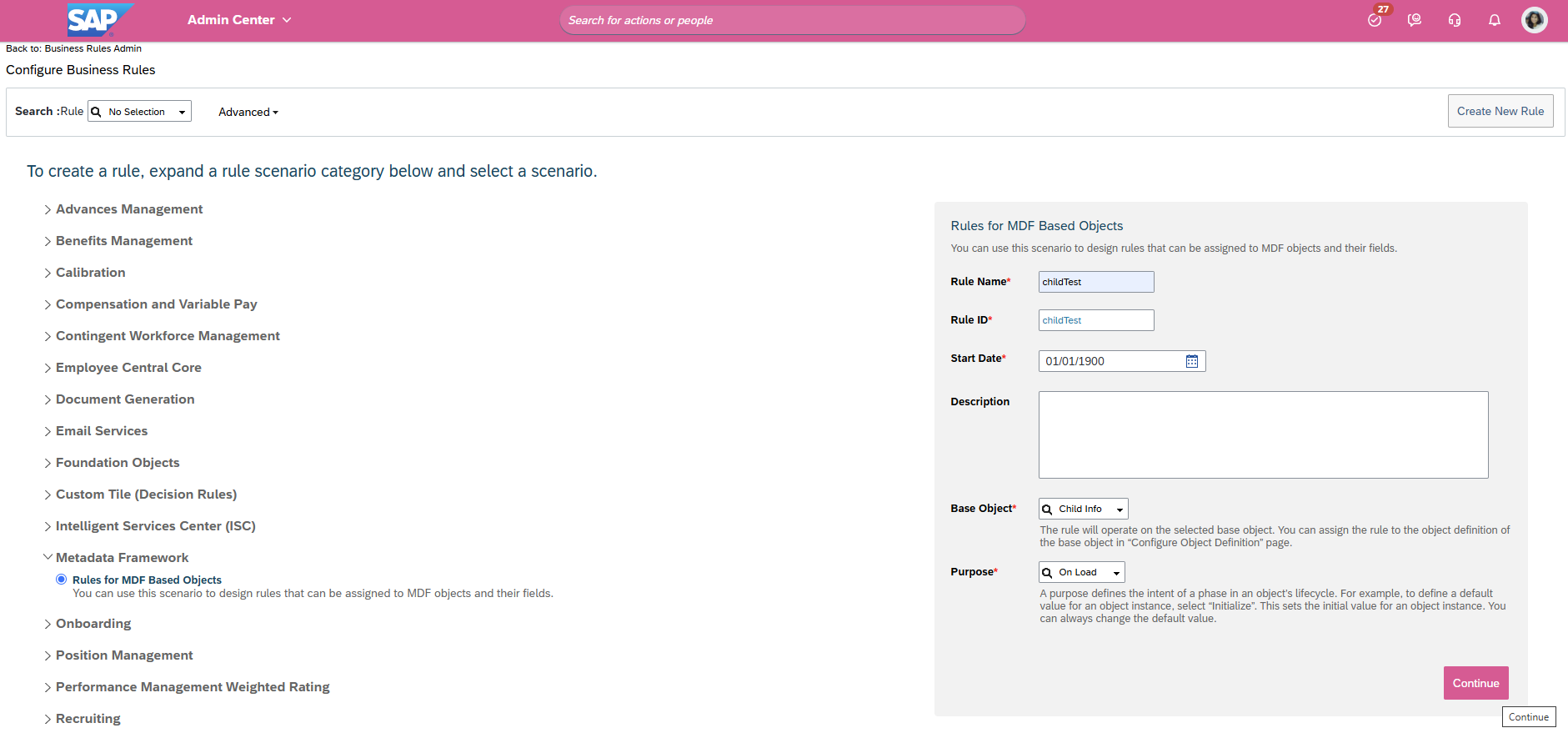The image size is (1568, 733).
Task: Click the magnifier icon in Rule search box
Action: pos(97,112)
